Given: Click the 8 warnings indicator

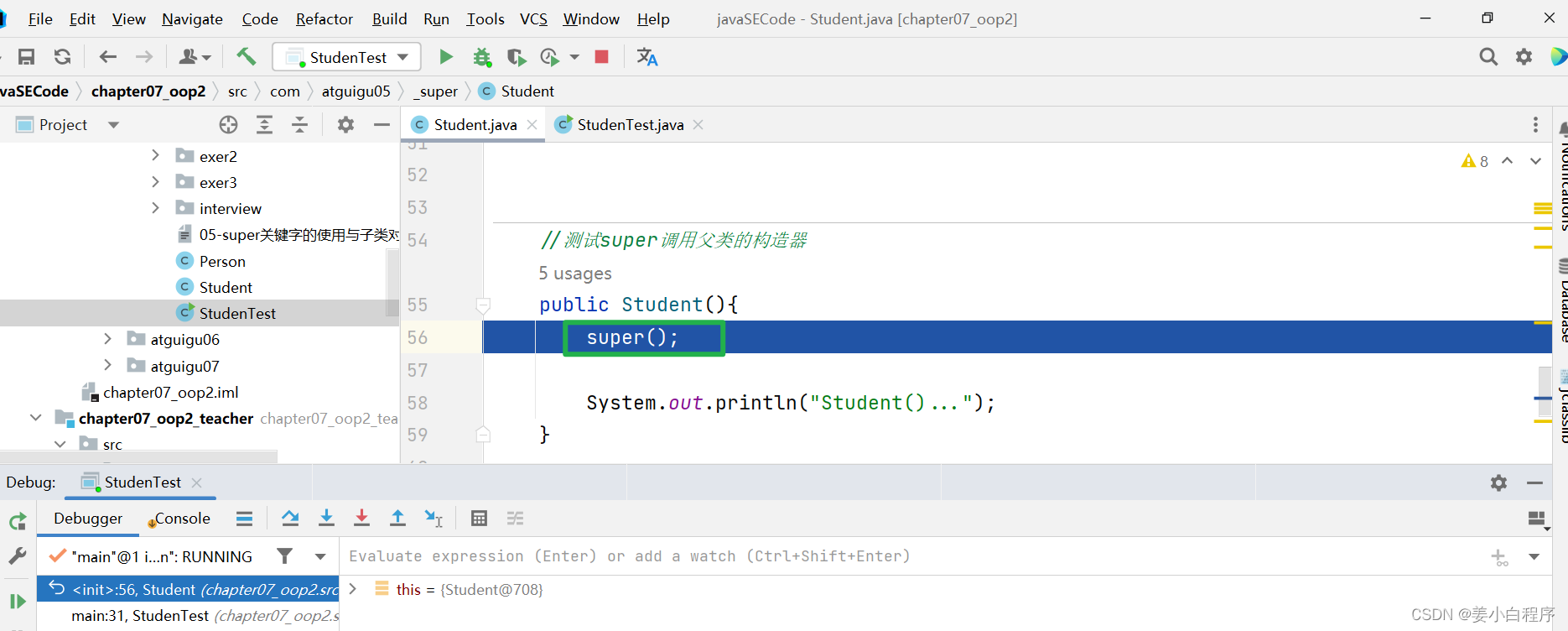Looking at the screenshot, I should (x=1475, y=161).
